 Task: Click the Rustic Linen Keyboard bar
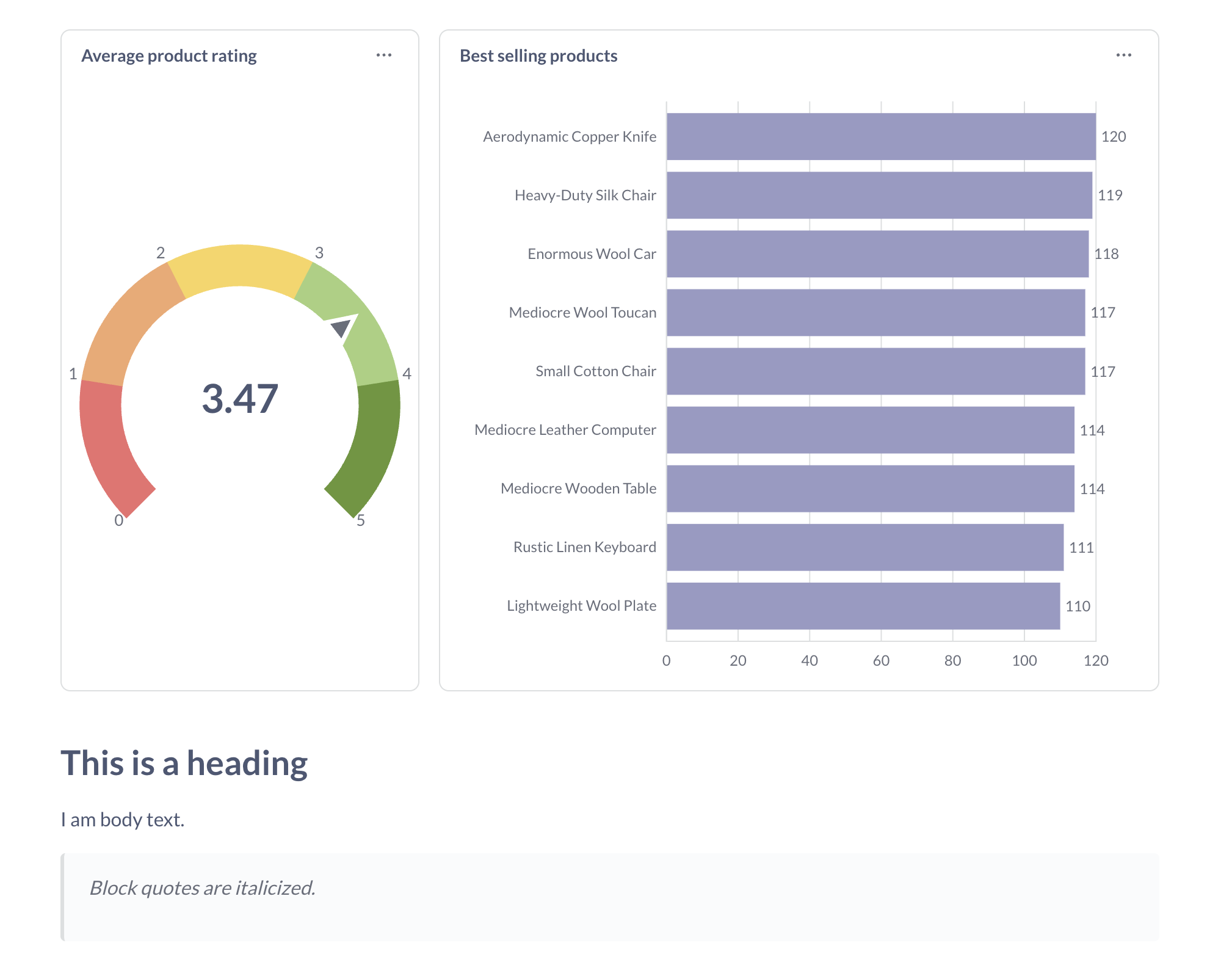[x=864, y=547]
